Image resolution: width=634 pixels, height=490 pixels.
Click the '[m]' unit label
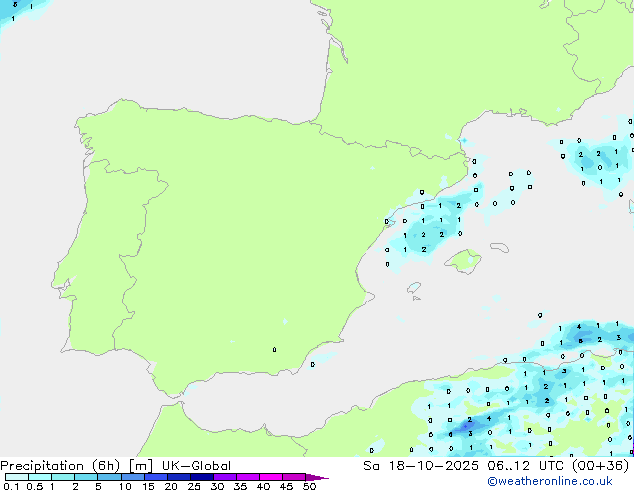(x=141, y=466)
